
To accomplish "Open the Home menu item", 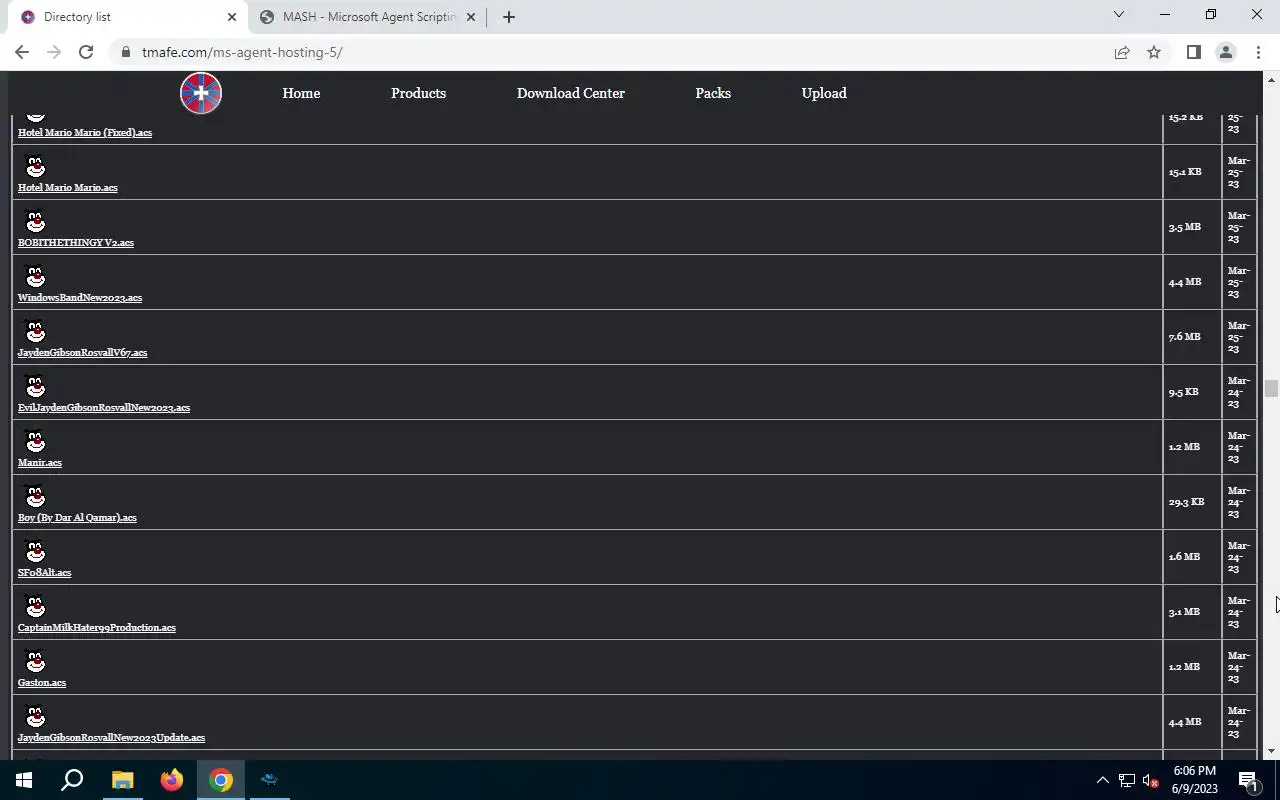I will pos(301,93).
